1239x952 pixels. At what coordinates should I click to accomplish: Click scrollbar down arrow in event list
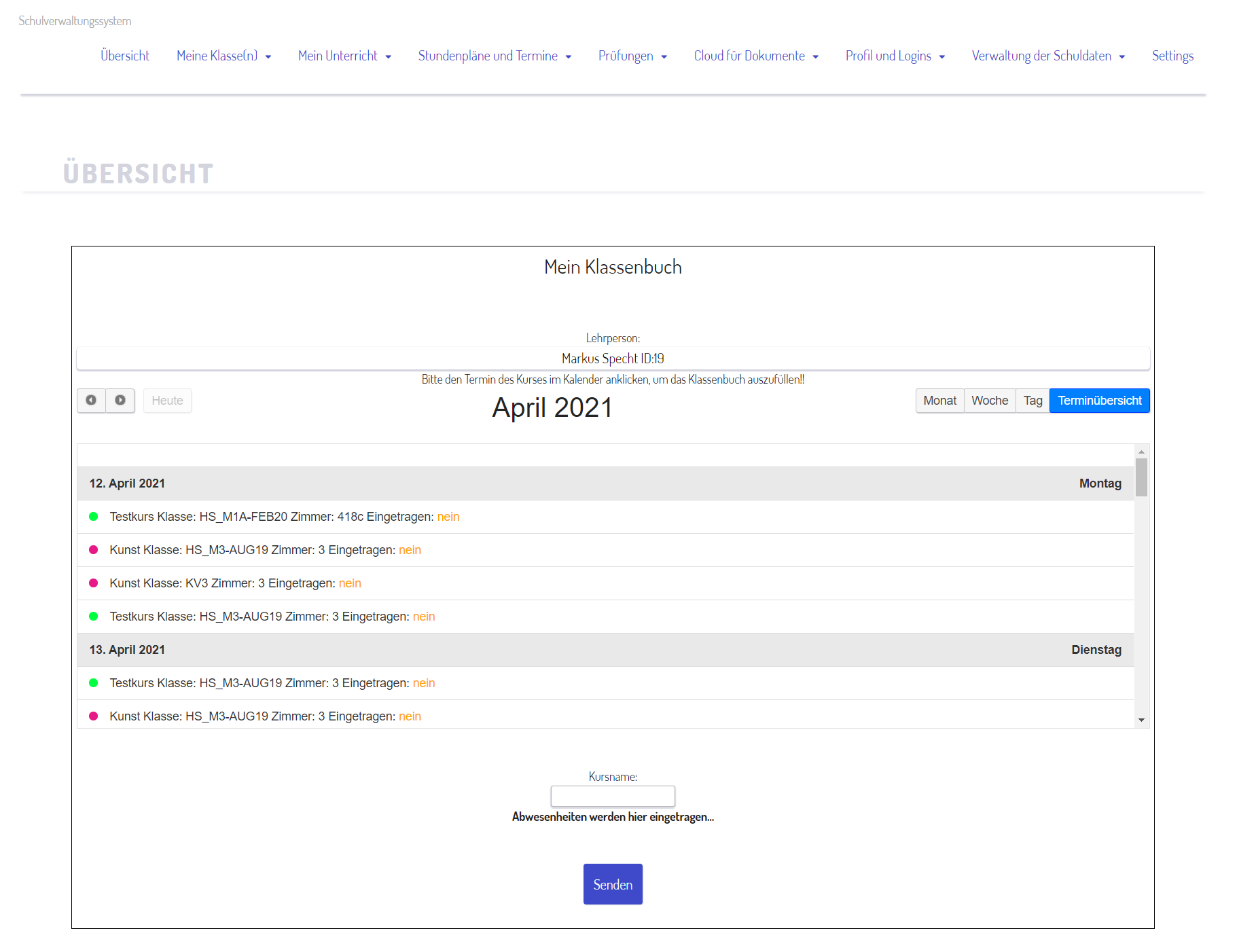pos(1141,720)
